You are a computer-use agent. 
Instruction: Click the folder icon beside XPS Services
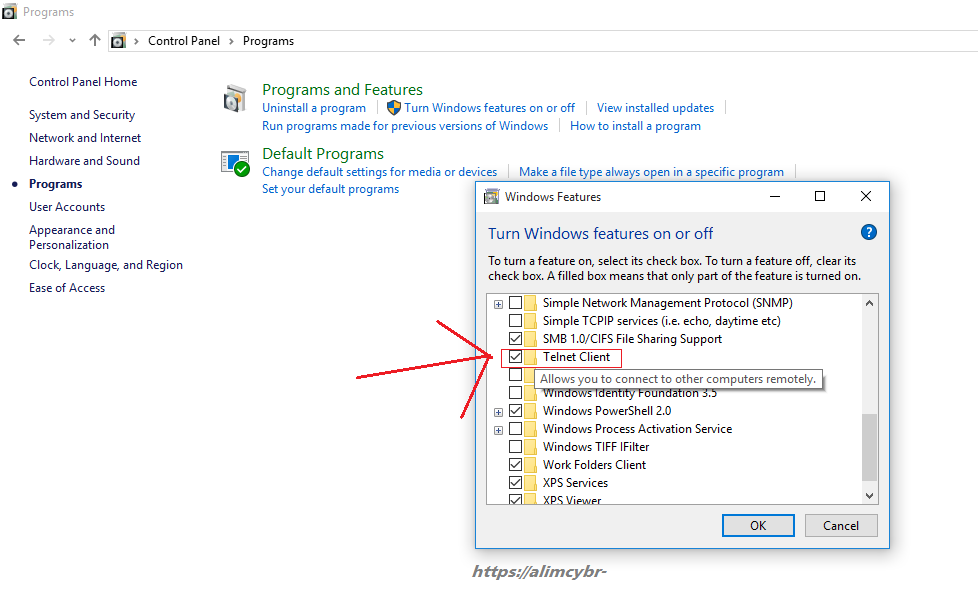(530, 483)
